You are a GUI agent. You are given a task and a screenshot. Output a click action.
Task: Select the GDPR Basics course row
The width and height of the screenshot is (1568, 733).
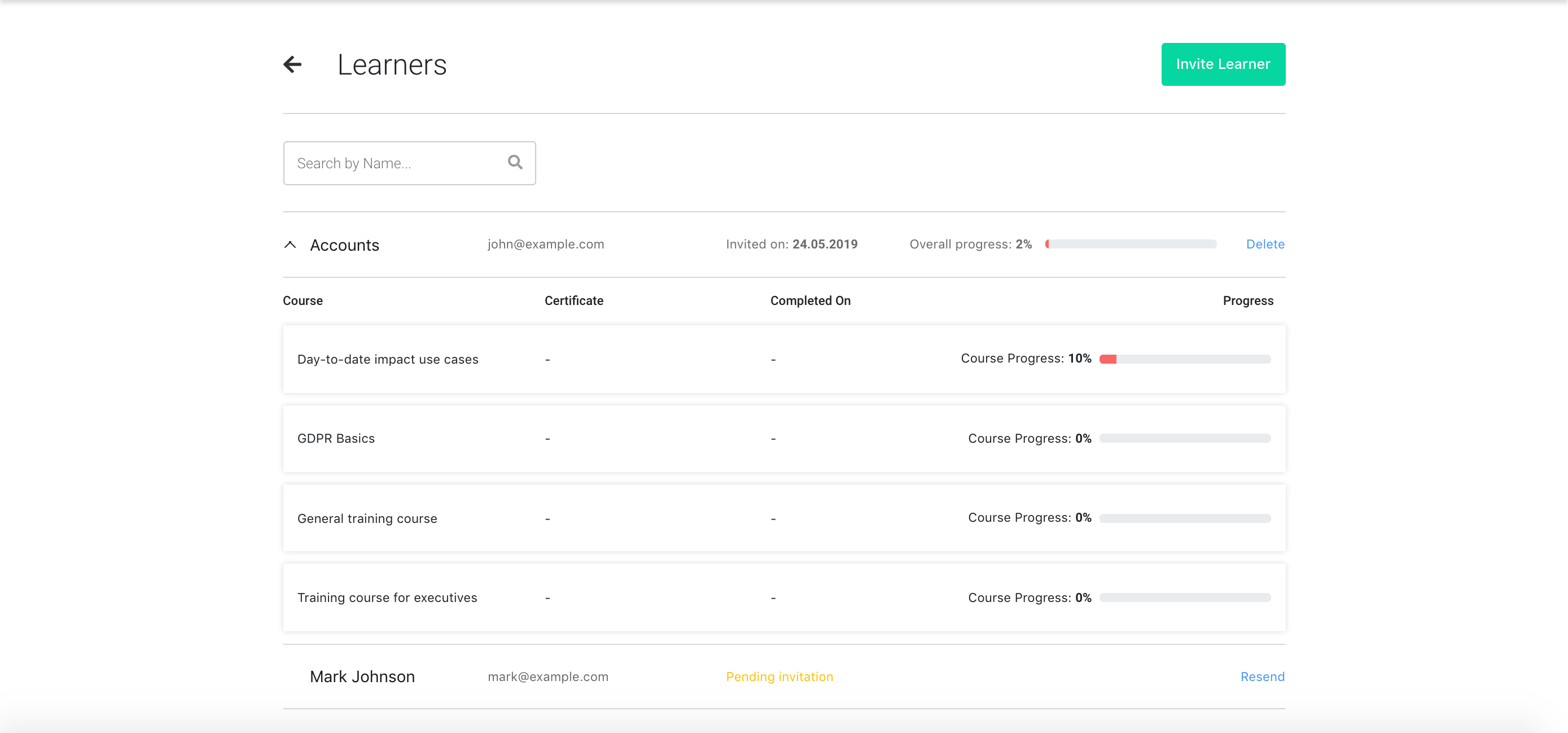point(336,438)
